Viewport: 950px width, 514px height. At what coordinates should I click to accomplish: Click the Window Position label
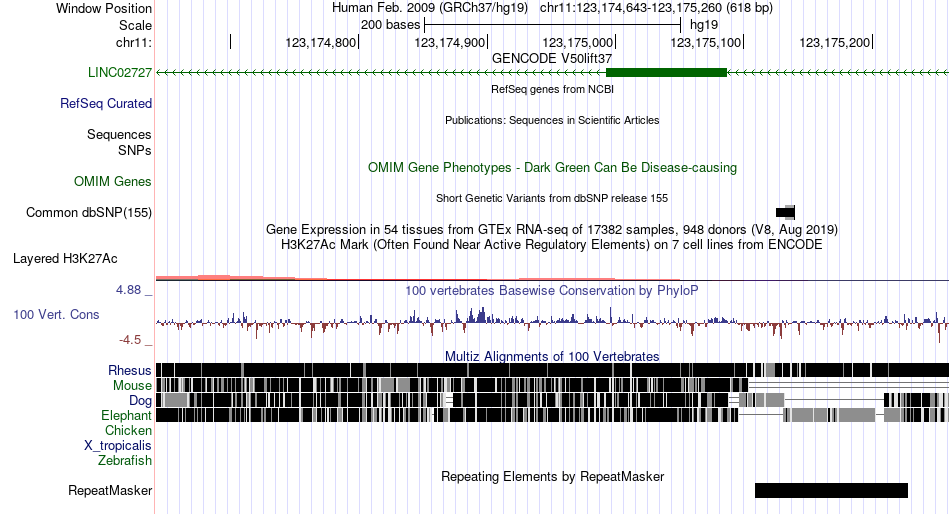104,8
